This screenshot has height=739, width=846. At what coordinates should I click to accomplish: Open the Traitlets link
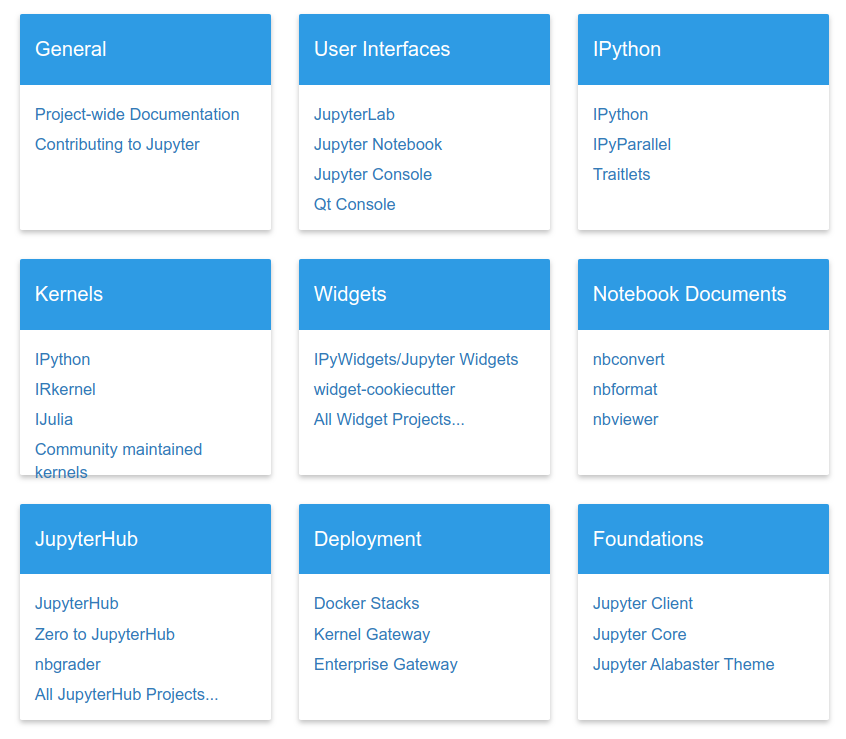[x=622, y=175]
